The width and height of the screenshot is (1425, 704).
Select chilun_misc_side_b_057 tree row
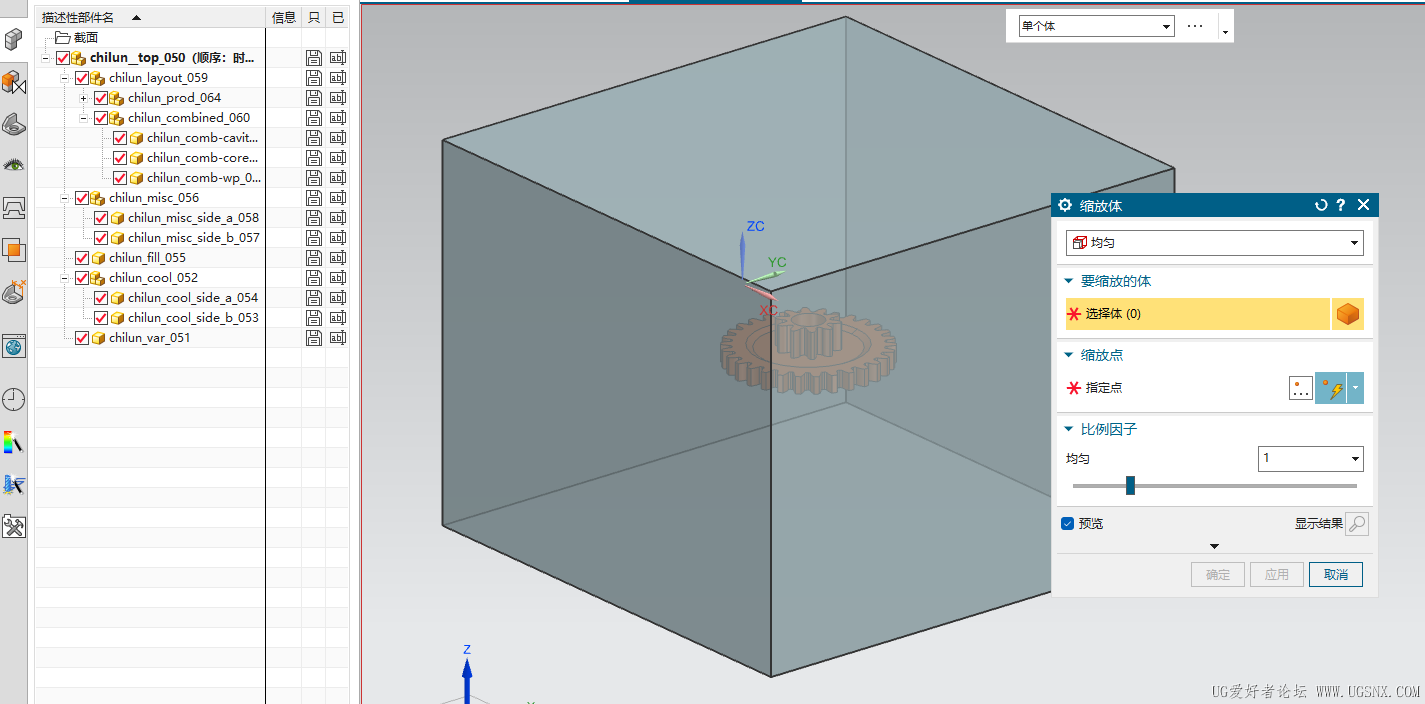click(184, 238)
